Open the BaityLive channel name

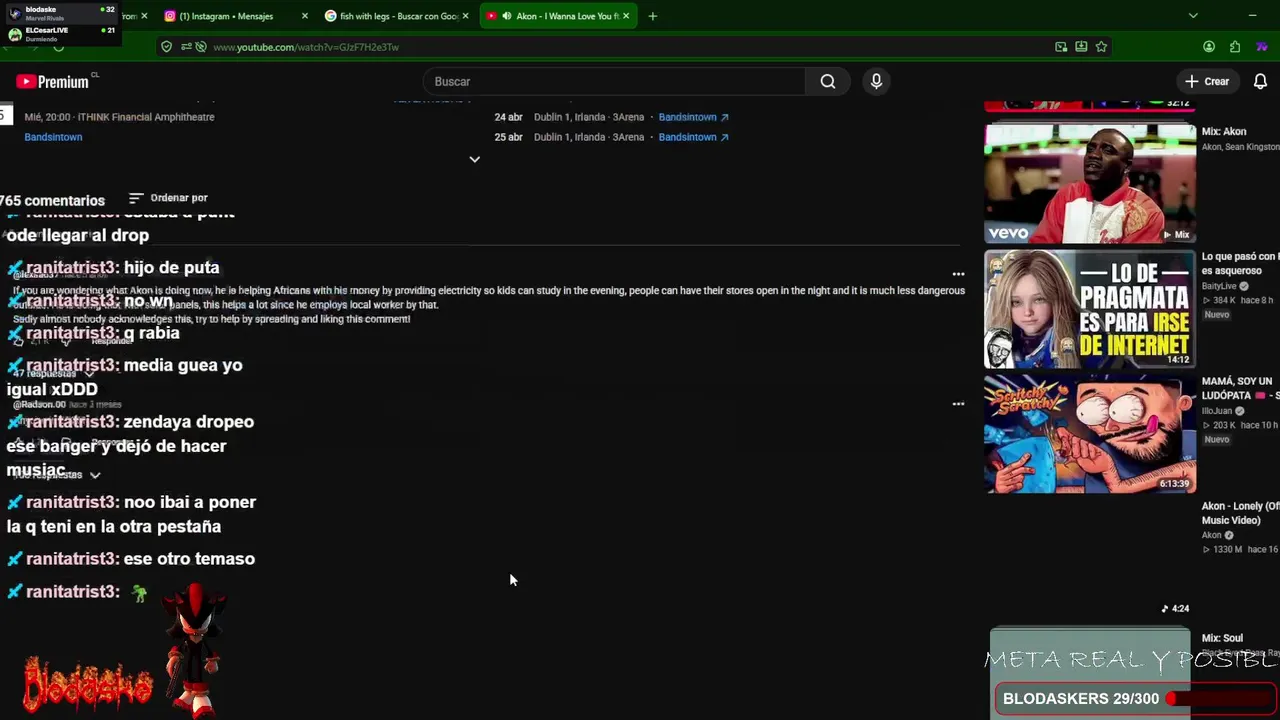point(1219,286)
